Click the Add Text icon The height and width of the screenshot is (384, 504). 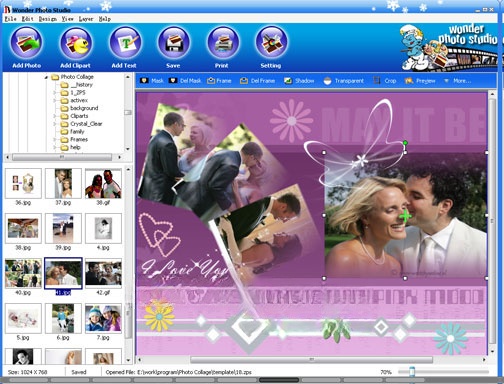(125, 43)
